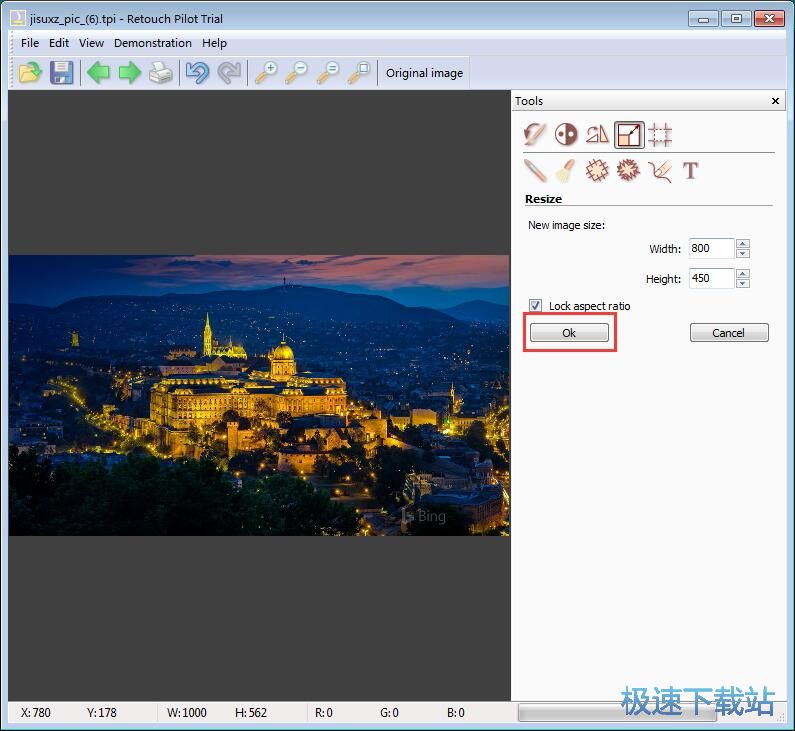Click the Resize section heading
Screen dimensions: 795x731
pyautogui.click(x=543, y=199)
